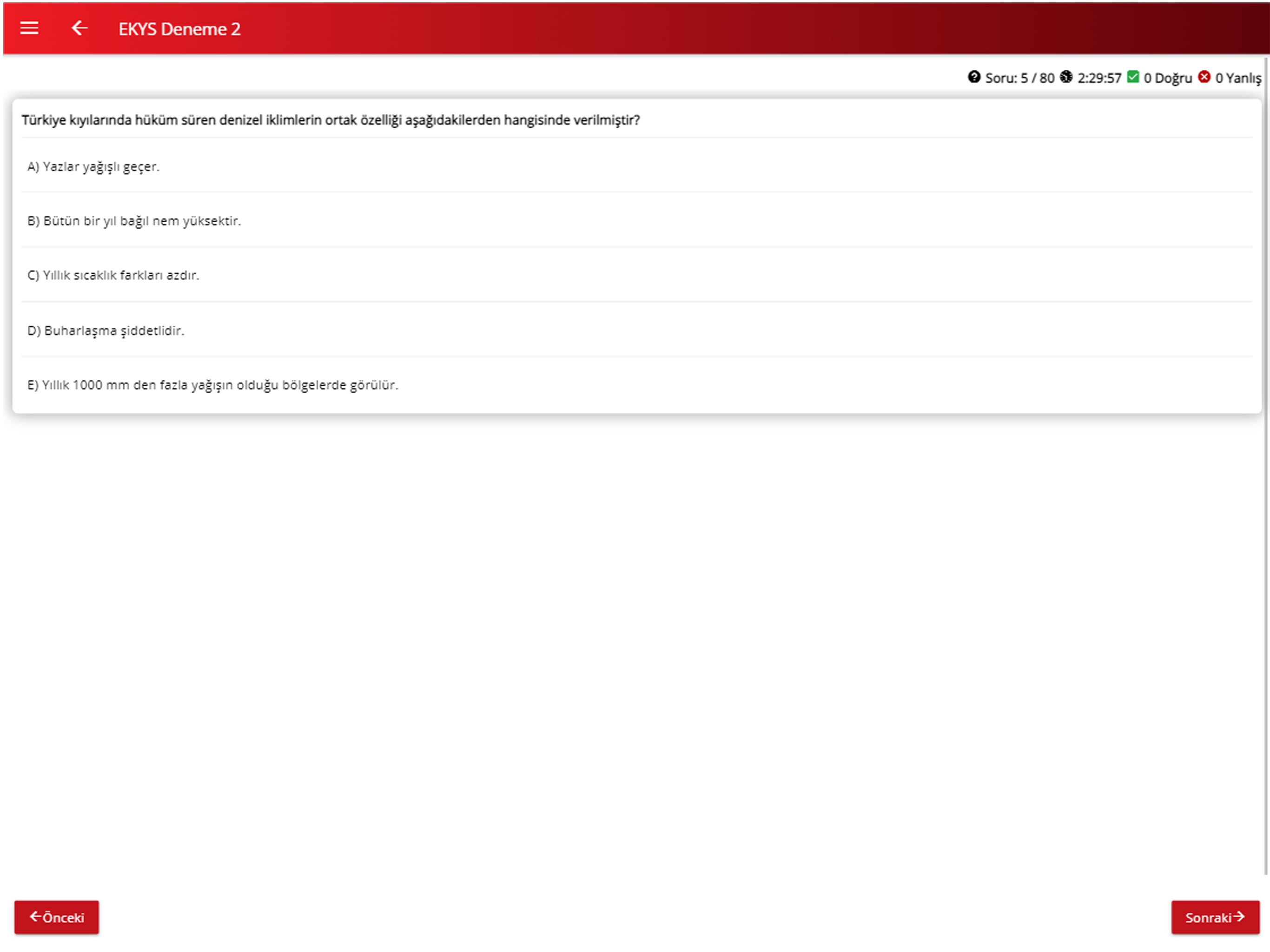1270x952 pixels.
Task: Open the hamburger menu
Action: (x=29, y=28)
